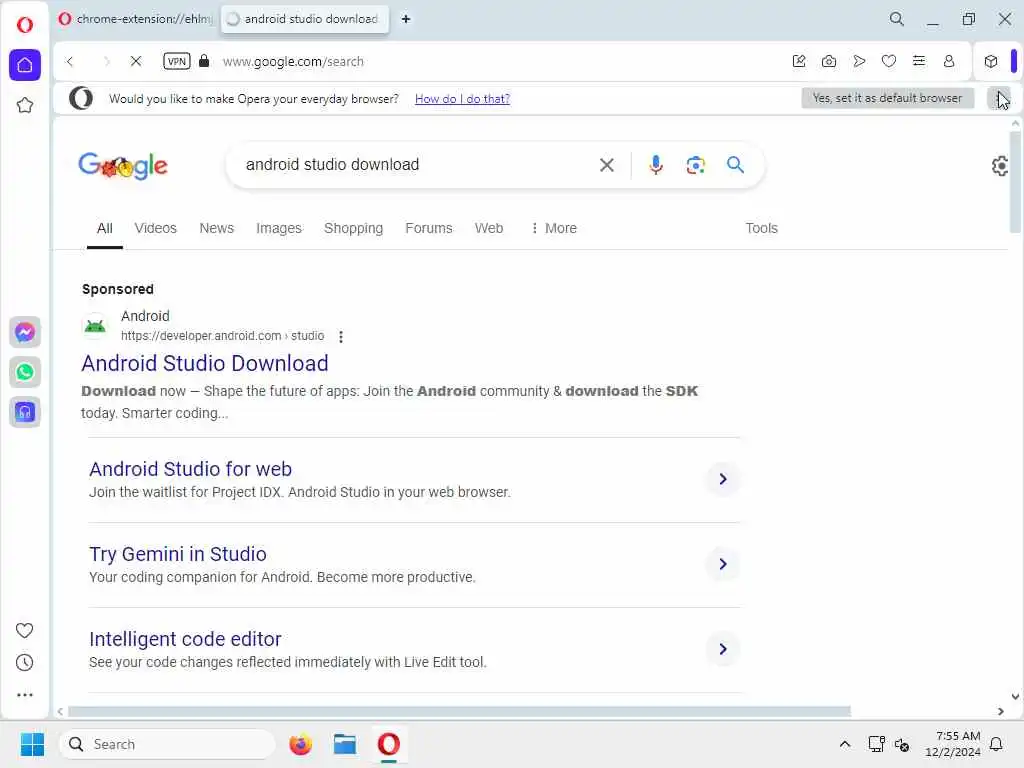1024x768 pixels.
Task: Expand chevron for Try Gemini in Studio
Action: (x=723, y=564)
